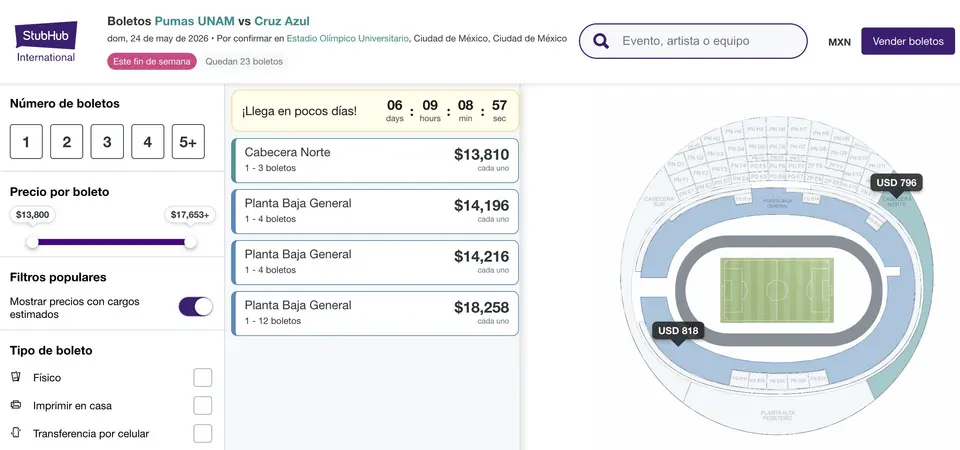Open the Estadio Olímpico Universitario venue link

(348, 39)
